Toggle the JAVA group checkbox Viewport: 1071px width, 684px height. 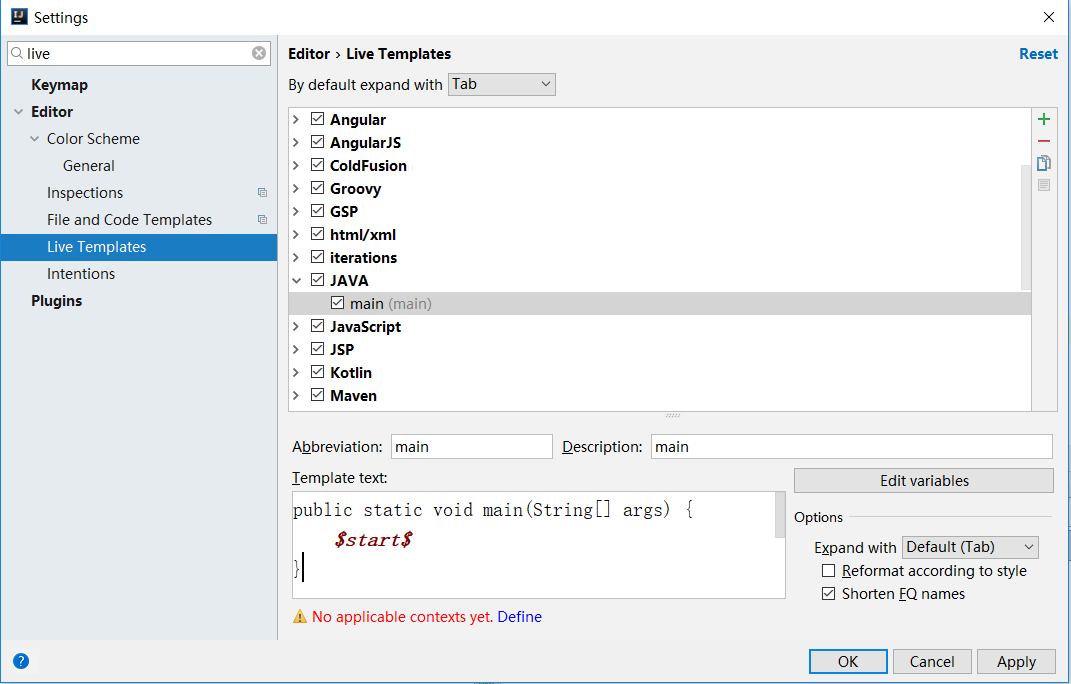pyautogui.click(x=317, y=280)
